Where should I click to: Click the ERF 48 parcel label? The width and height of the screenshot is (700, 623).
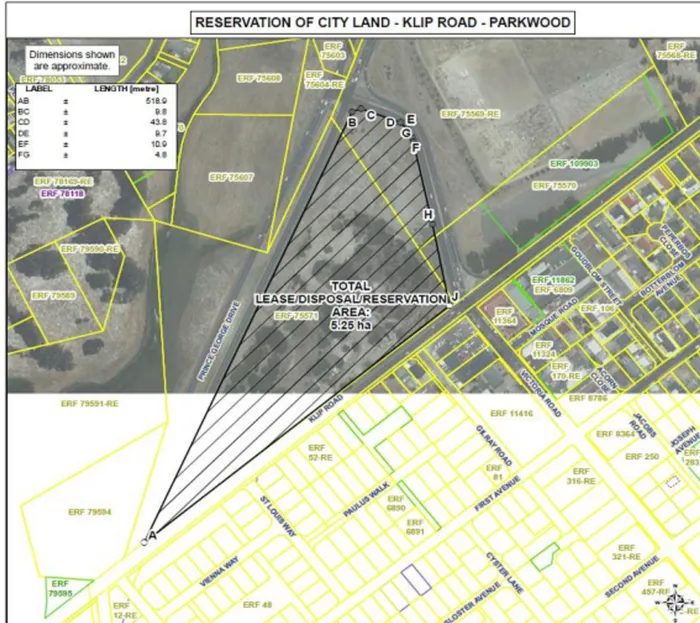(x=257, y=605)
